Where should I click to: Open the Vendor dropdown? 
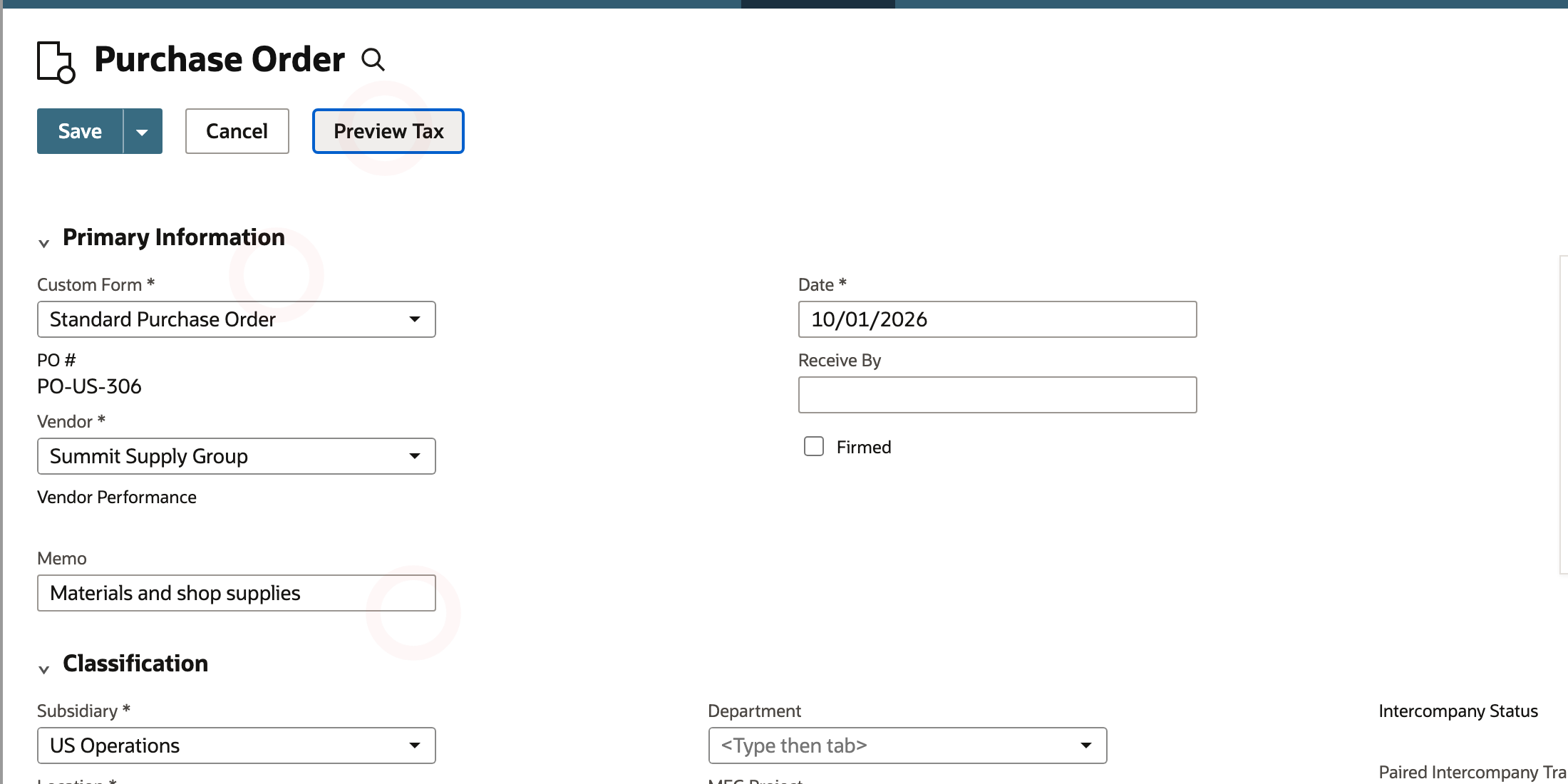click(237, 456)
